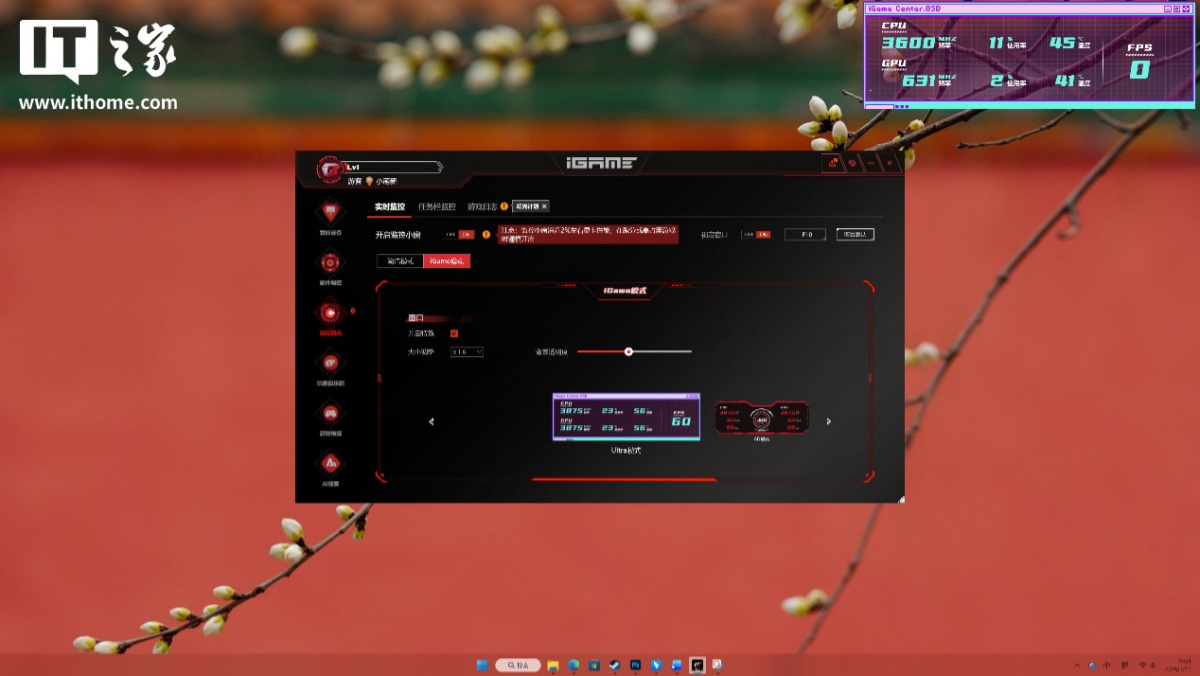The image size is (1200, 676).
Task: Click the iGame Center taskbar icon
Action: (x=697, y=665)
